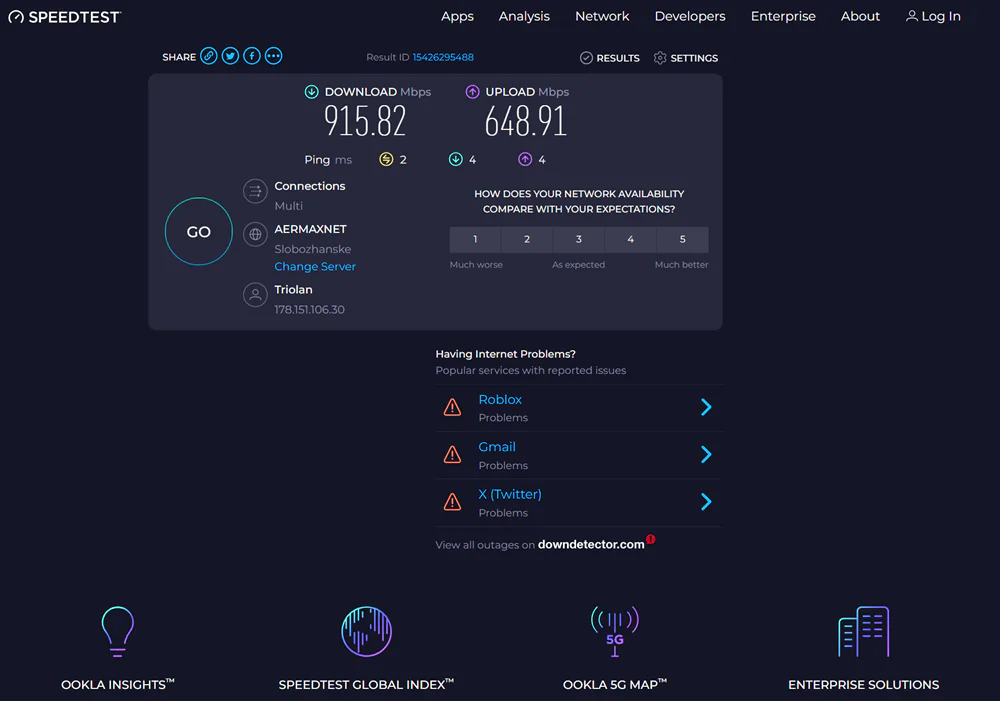This screenshot has width=1000, height=701.
Task: Click OOKLA 5G MAP caption
Action: (x=615, y=684)
